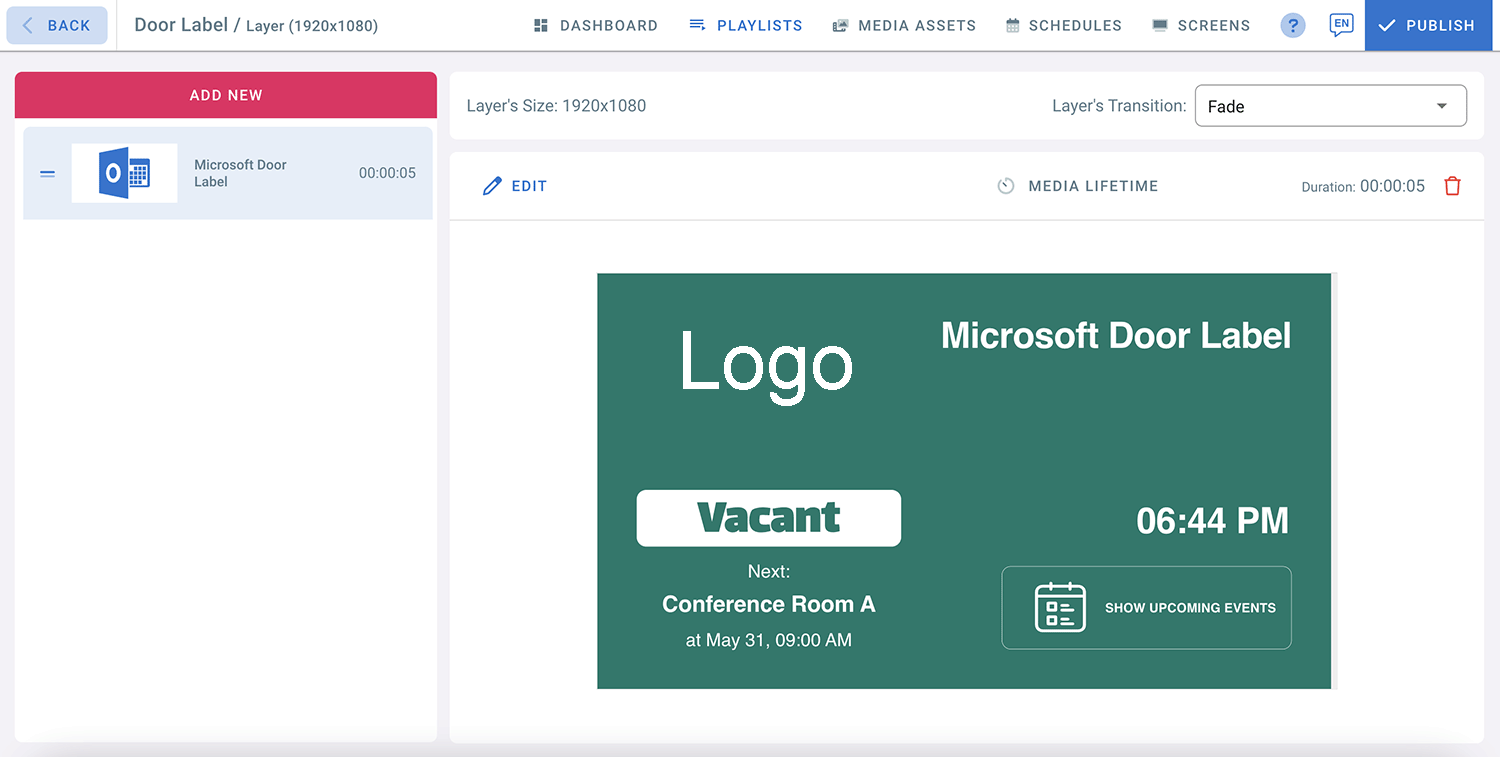Viewport: 1500px width, 757px height.
Task: Click the dropdown arrow beside Fade
Action: [x=1441, y=106]
